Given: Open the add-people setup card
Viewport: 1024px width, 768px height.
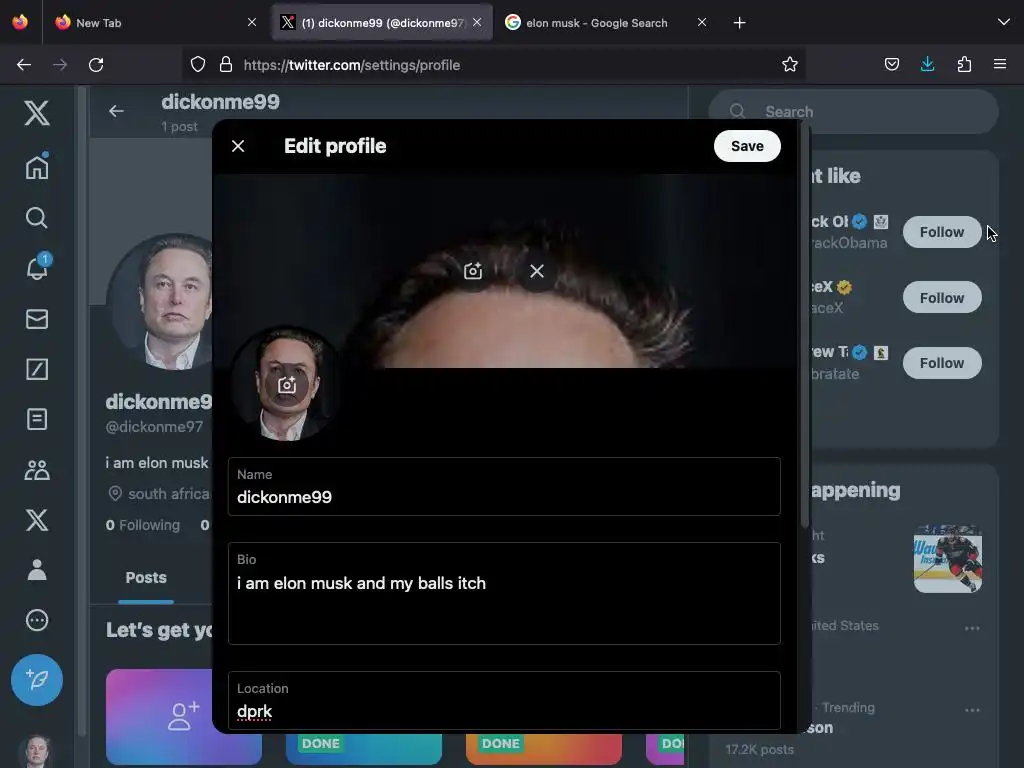Looking at the screenshot, I should pos(184,716).
